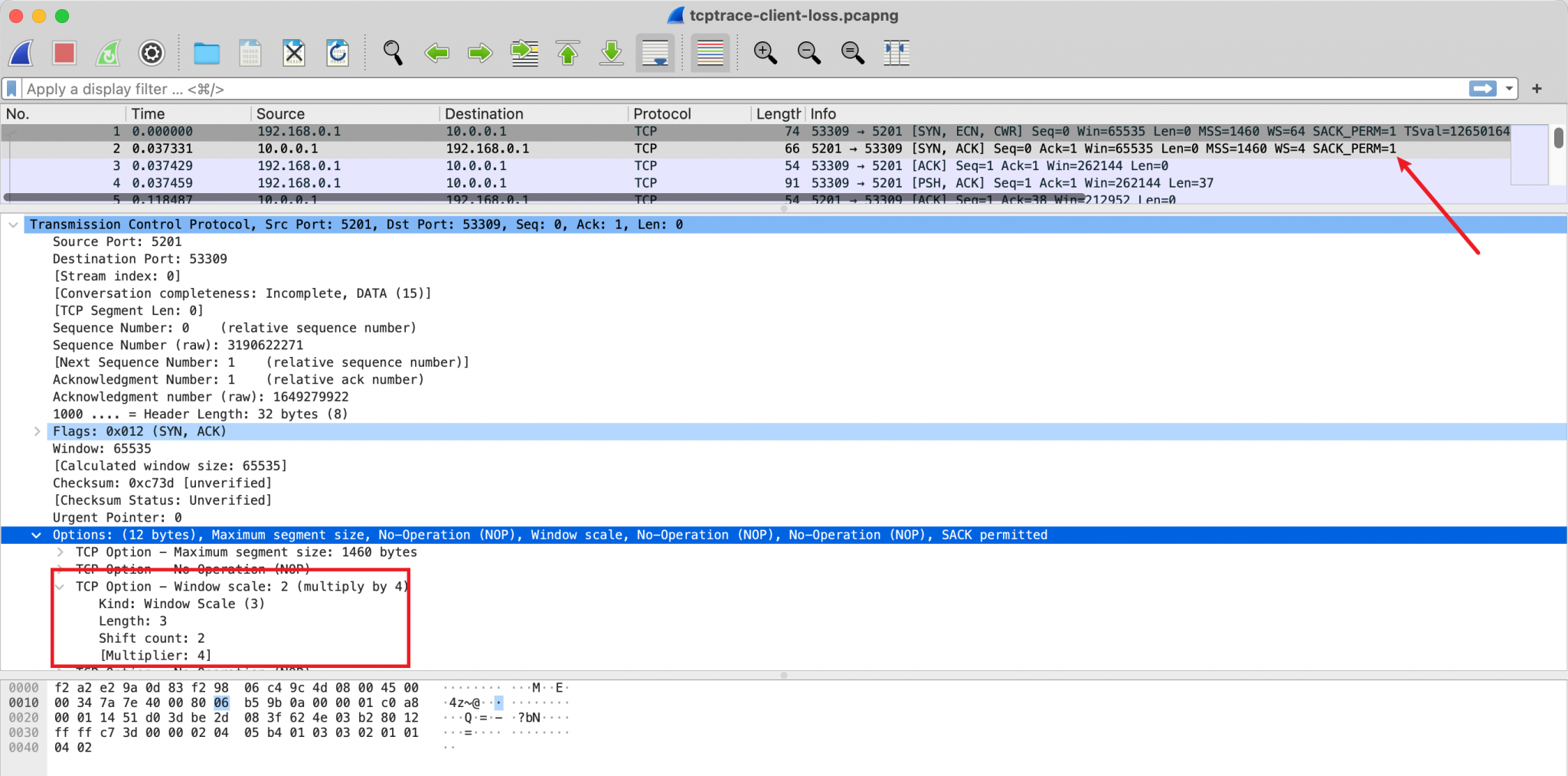The image size is (1568, 776).
Task: Reset packet text to normal size
Action: pos(852,53)
